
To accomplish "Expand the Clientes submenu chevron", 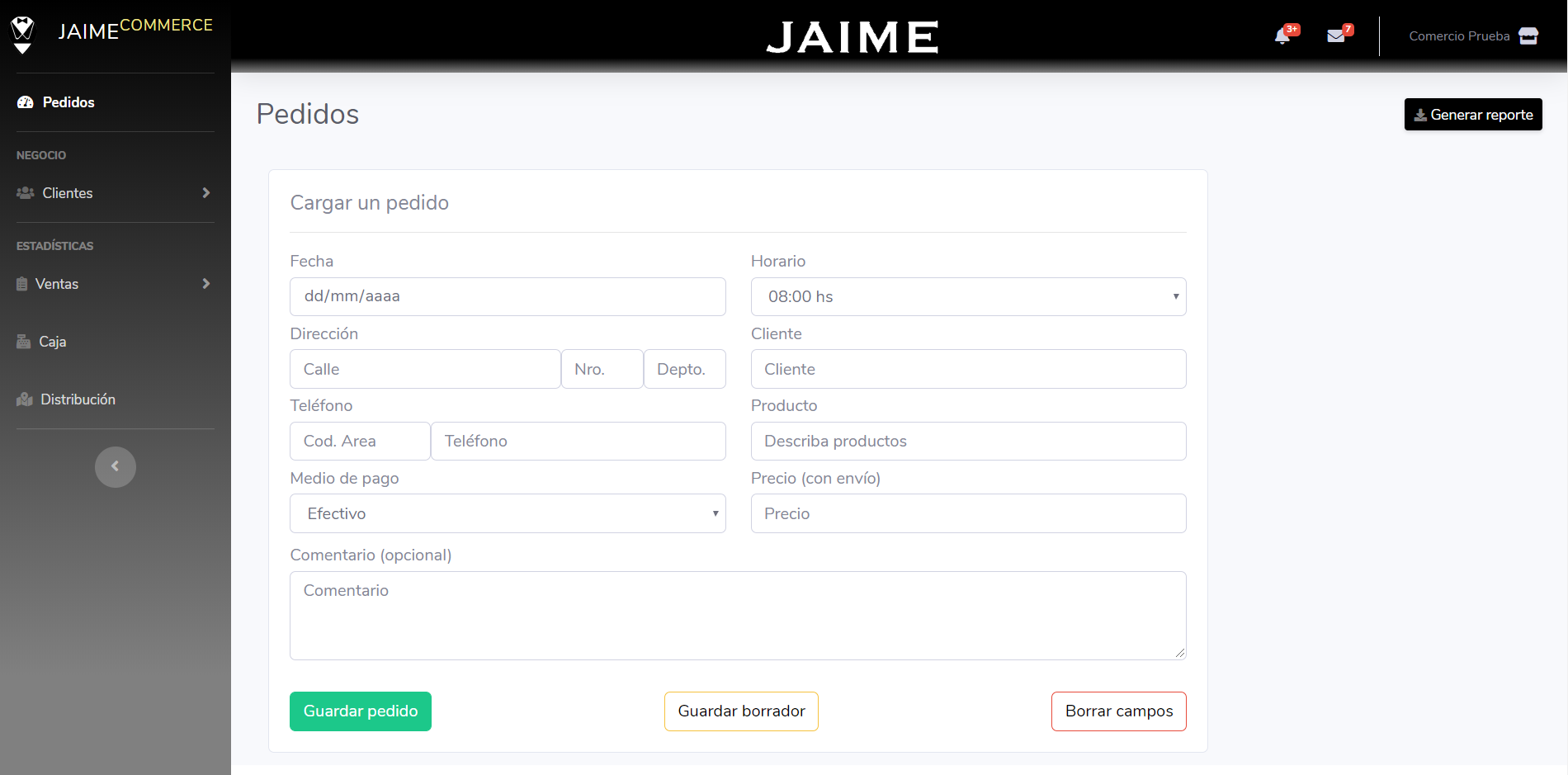I will coord(205,193).
